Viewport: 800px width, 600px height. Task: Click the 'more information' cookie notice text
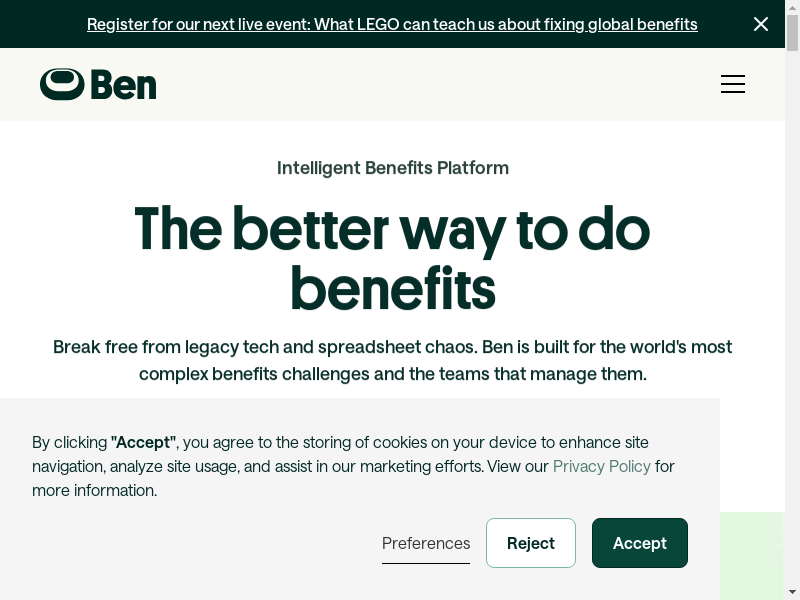point(94,490)
